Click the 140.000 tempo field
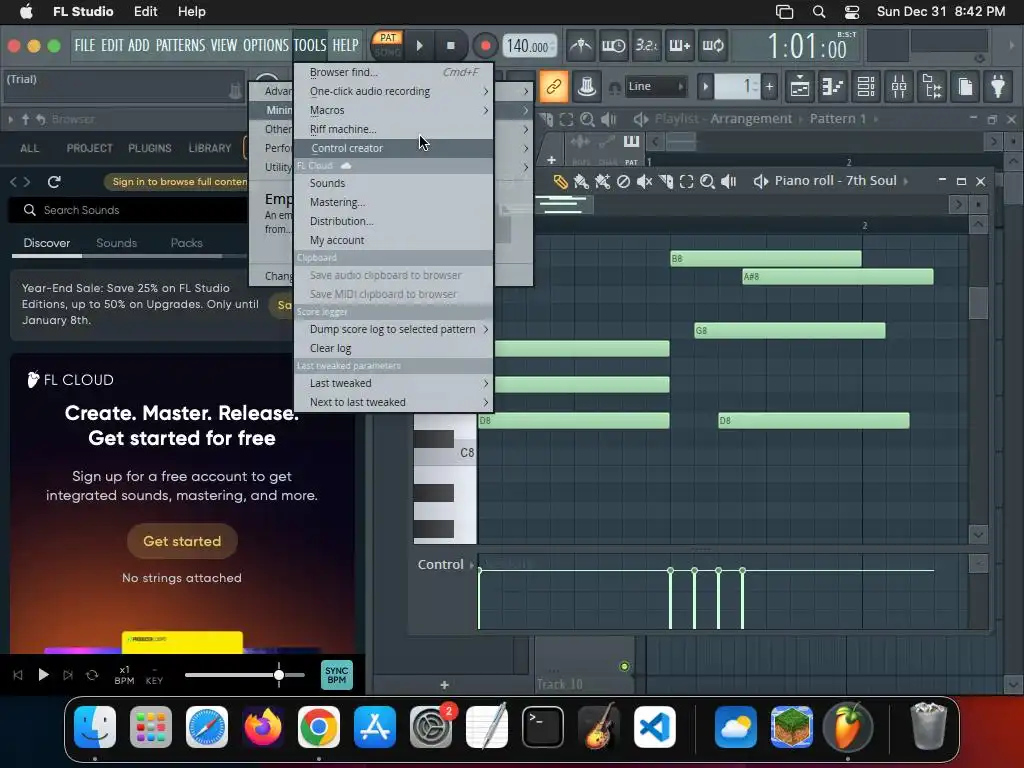 (528, 46)
